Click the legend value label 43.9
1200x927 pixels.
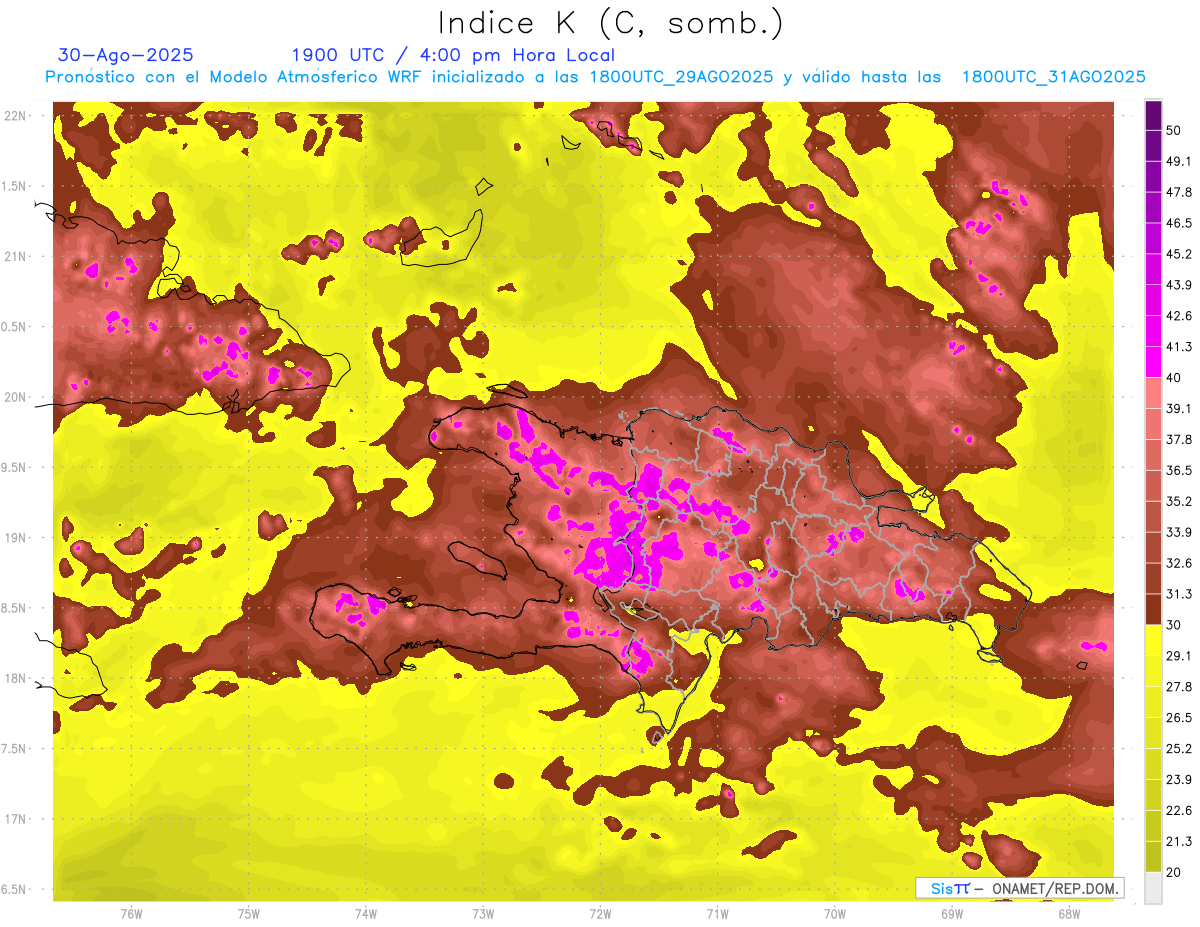click(1178, 285)
